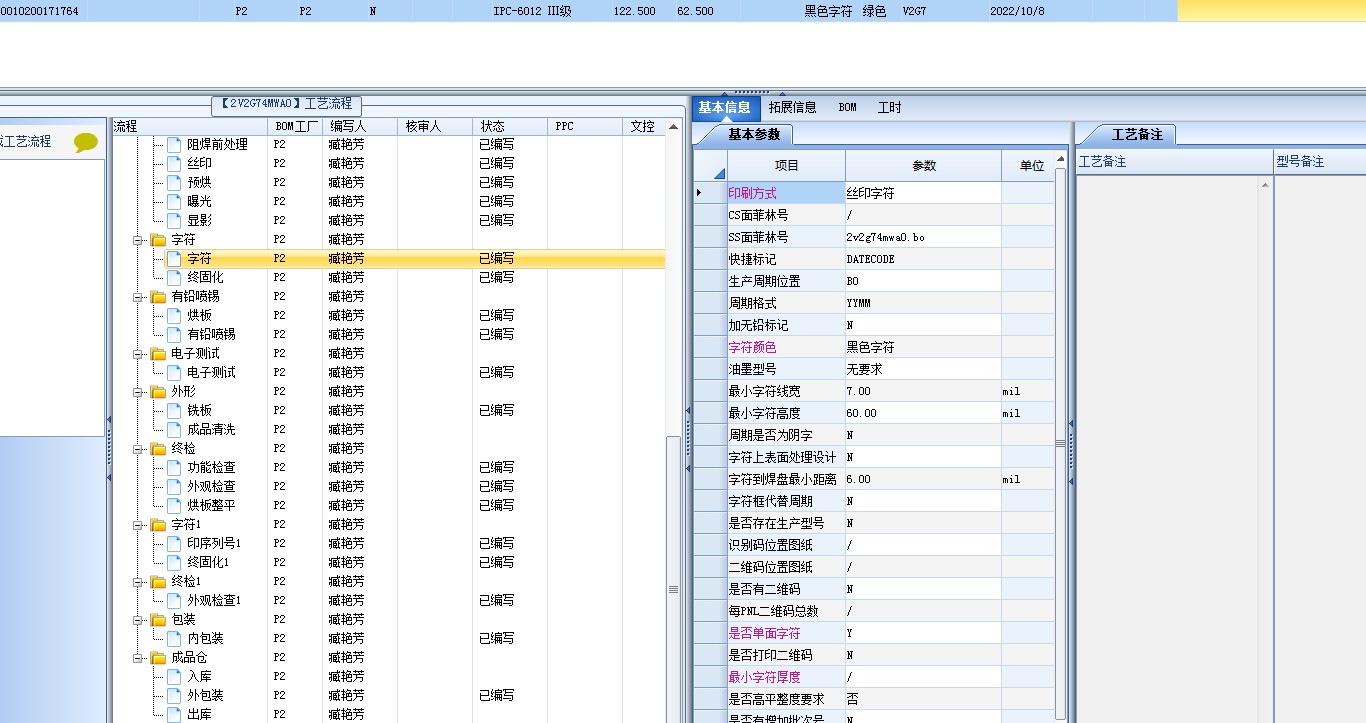Click the yellow chat bubble icon

[x=87, y=142]
